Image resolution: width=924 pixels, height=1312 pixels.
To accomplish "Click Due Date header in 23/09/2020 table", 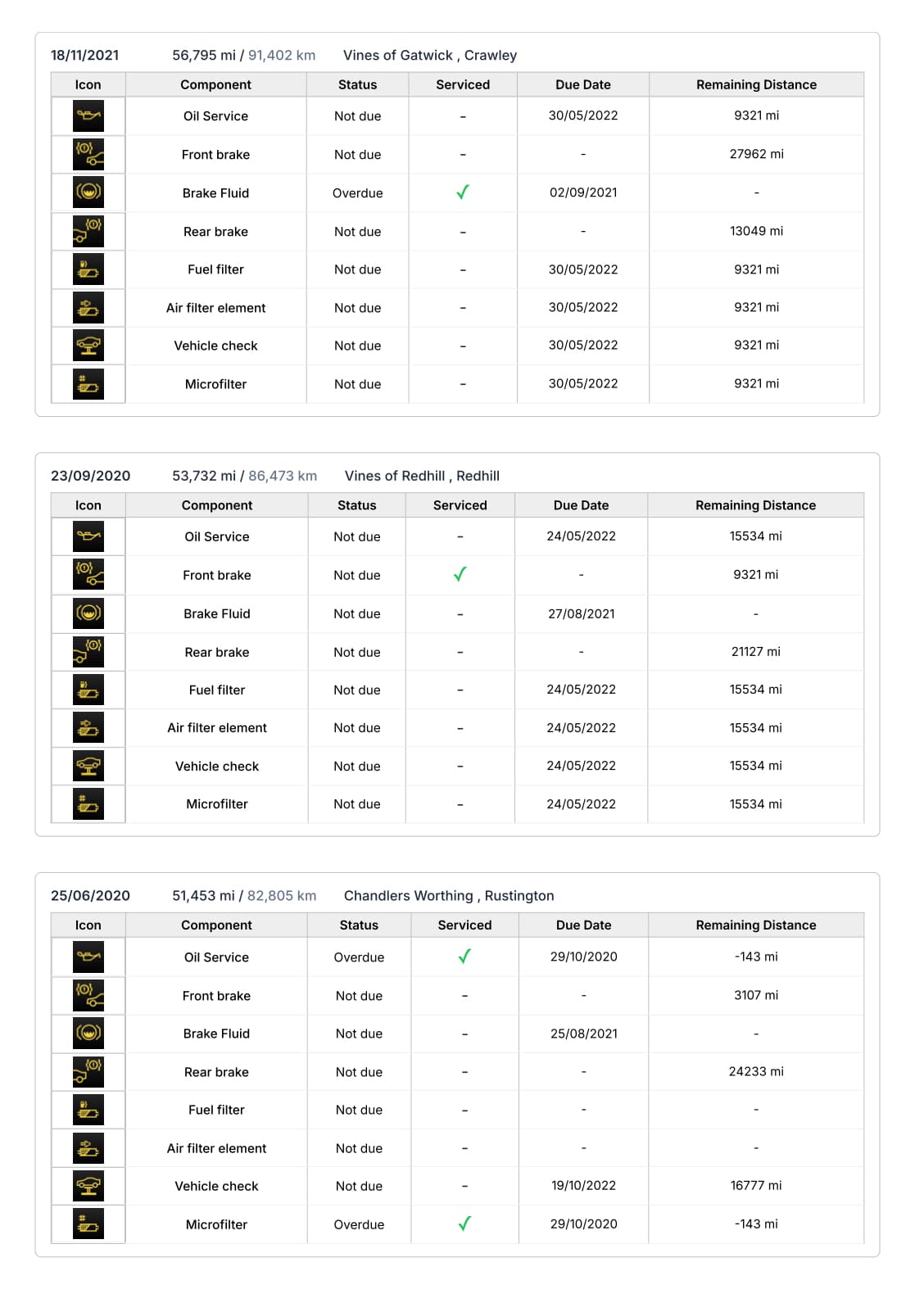I will [x=582, y=505].
